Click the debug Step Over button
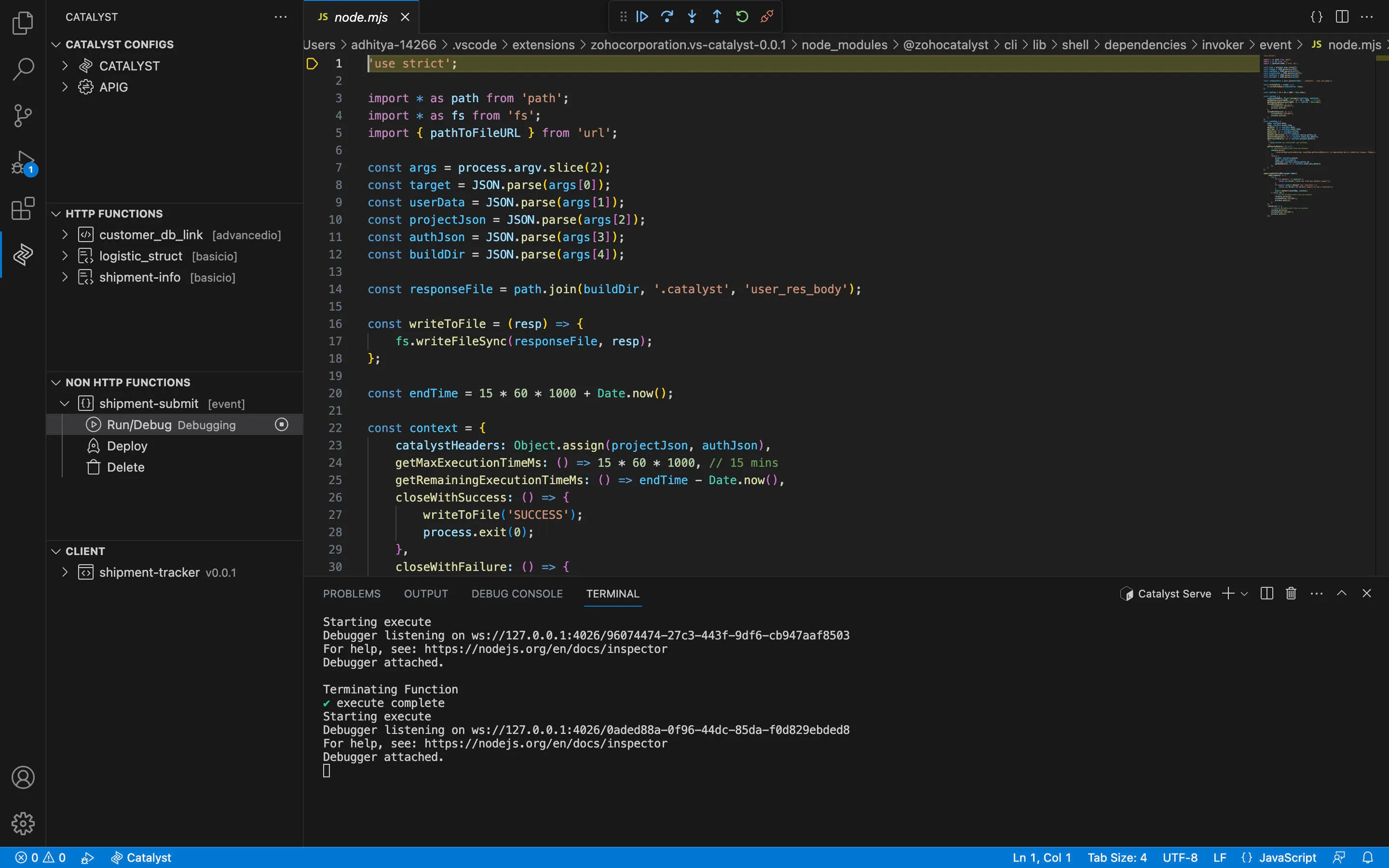 pos(667,17)
